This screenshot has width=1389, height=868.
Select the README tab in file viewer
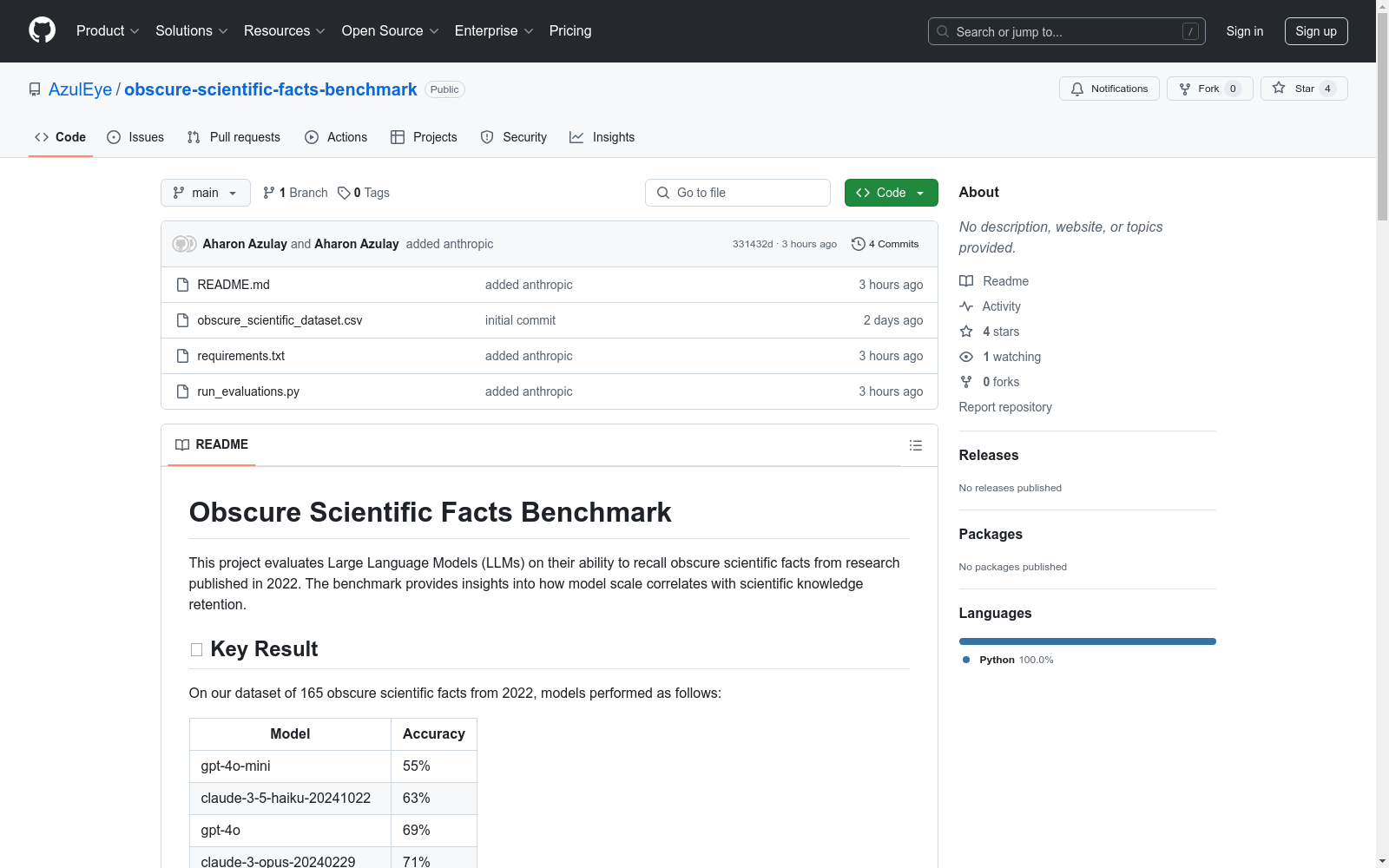click(x=212, y=444)
